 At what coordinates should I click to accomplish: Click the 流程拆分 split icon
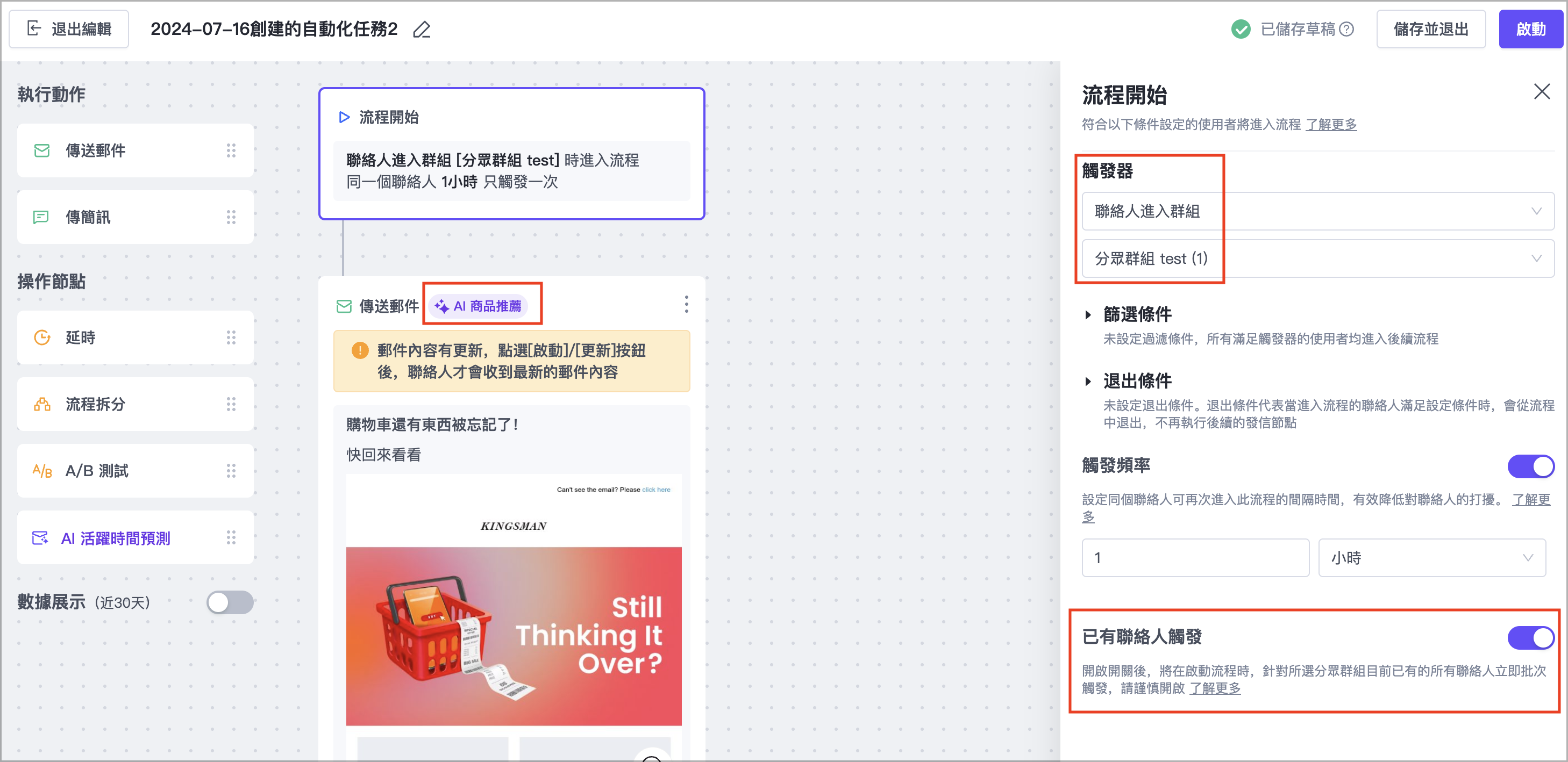coord(42,405)
